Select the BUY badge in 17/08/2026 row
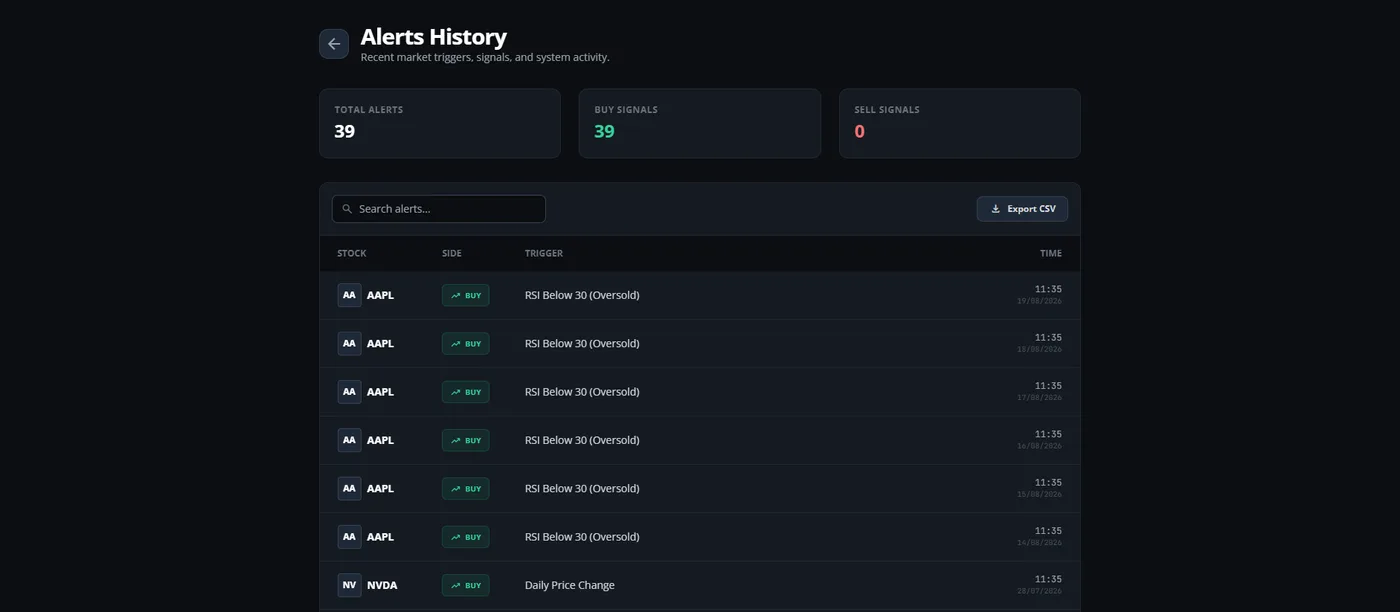The width and height of the screenshot is (1400, 612). point(466,392)
